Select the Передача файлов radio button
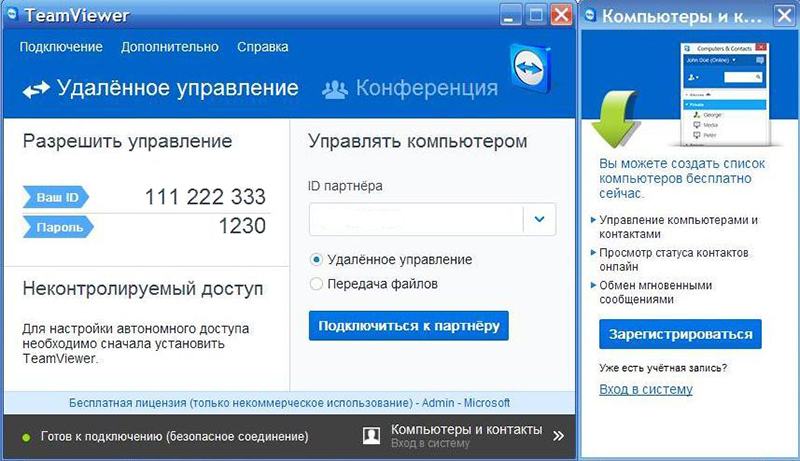This screenshot has height=461, width=800. coord(316,284)
